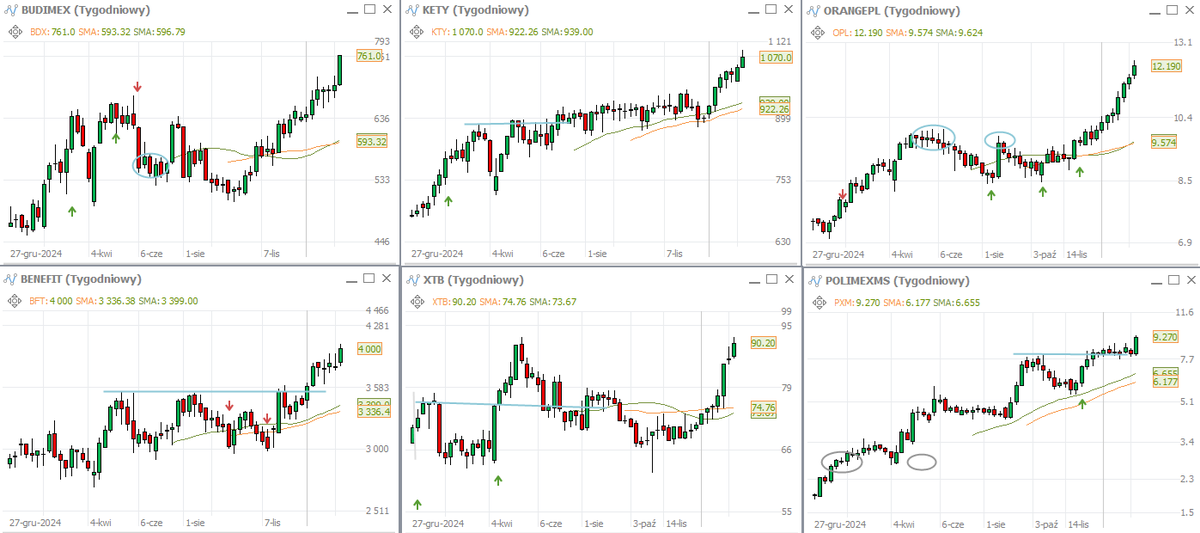Close the XTB chart panel
Viewport: 1200px width, 533px height.
pyautogui.click(x=789, y=278)
